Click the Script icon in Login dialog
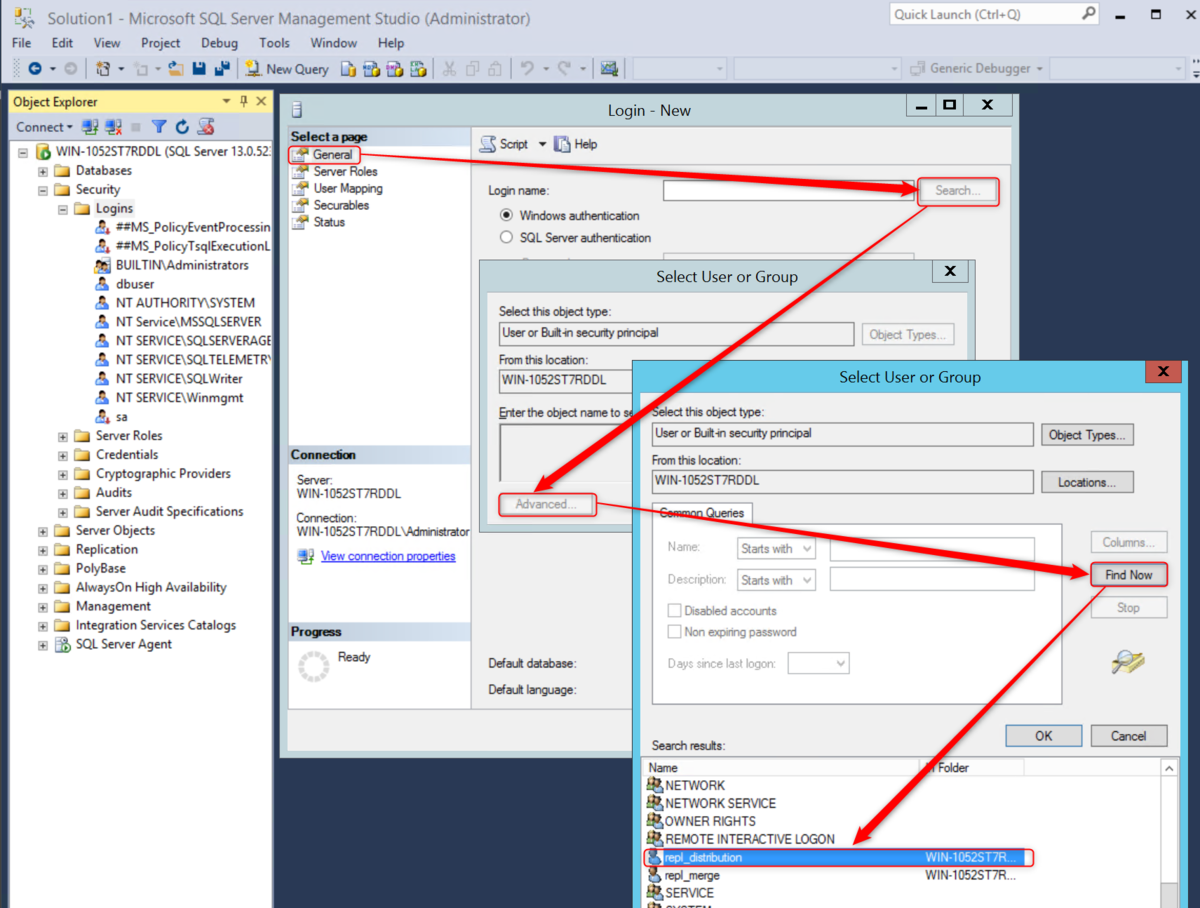This screenshot has width=1200, height=908. tap(488, 144)
